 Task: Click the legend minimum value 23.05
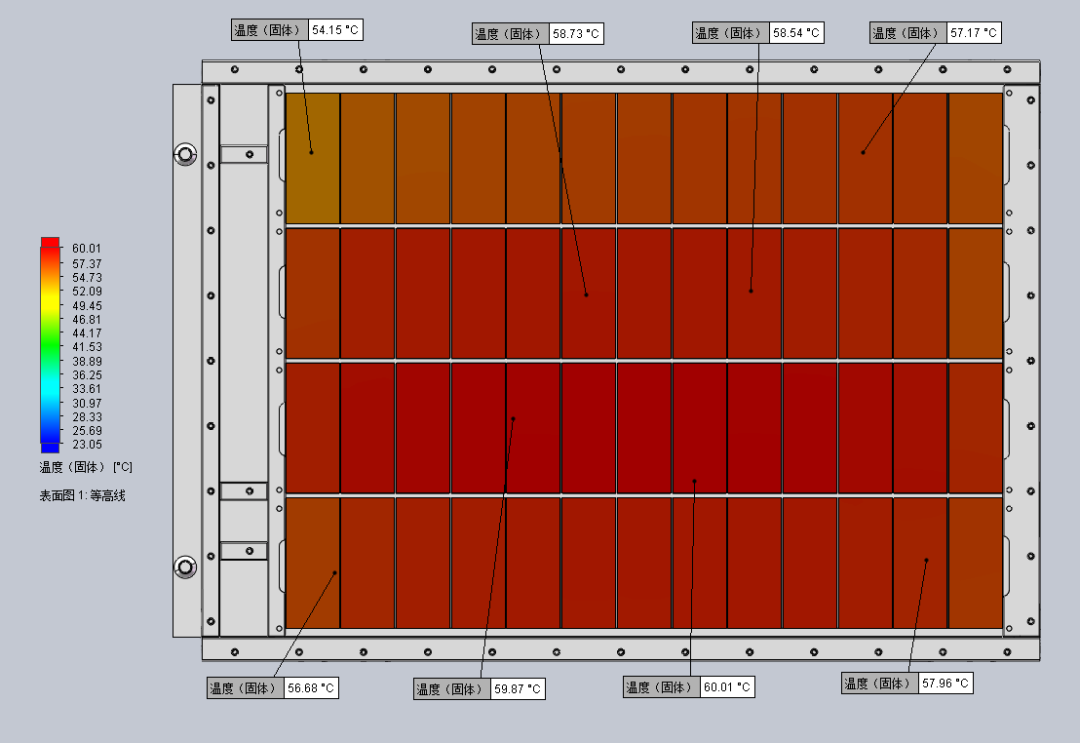[x=85, y=444]
